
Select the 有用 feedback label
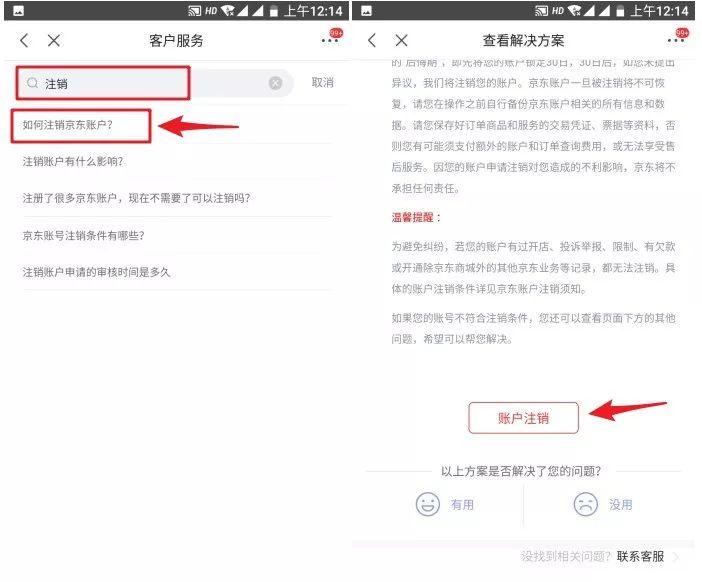[x=462, y=505]
